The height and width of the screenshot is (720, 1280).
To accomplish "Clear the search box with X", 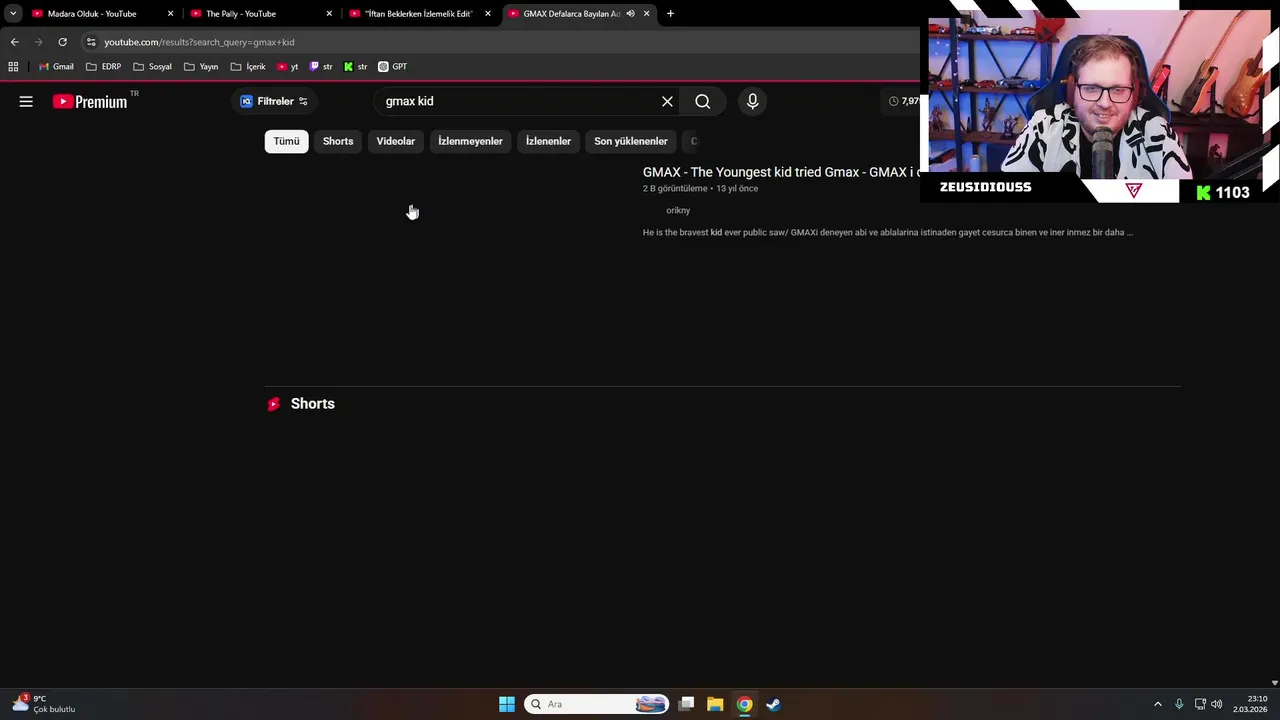I will click(667, 101).
